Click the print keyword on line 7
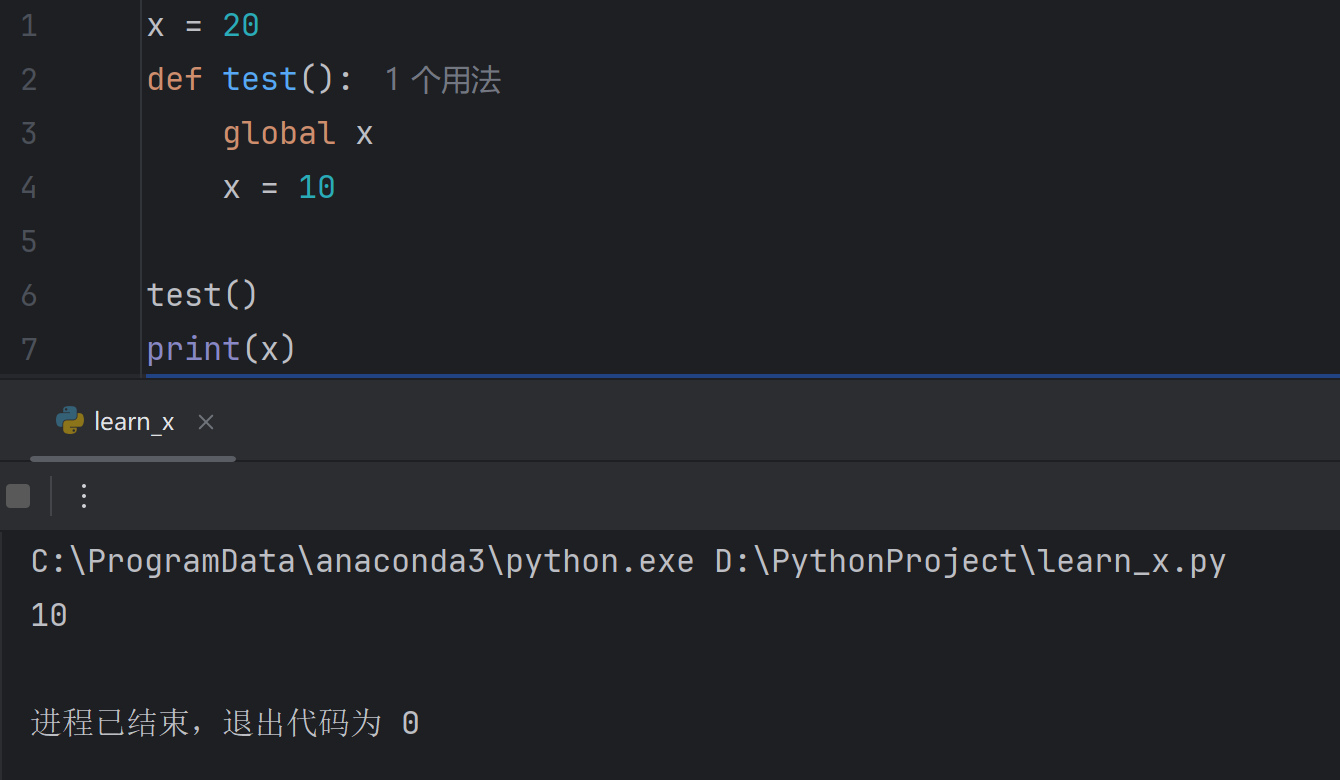The height and width of the screenshot is (780, 1340). click(194, 349)
